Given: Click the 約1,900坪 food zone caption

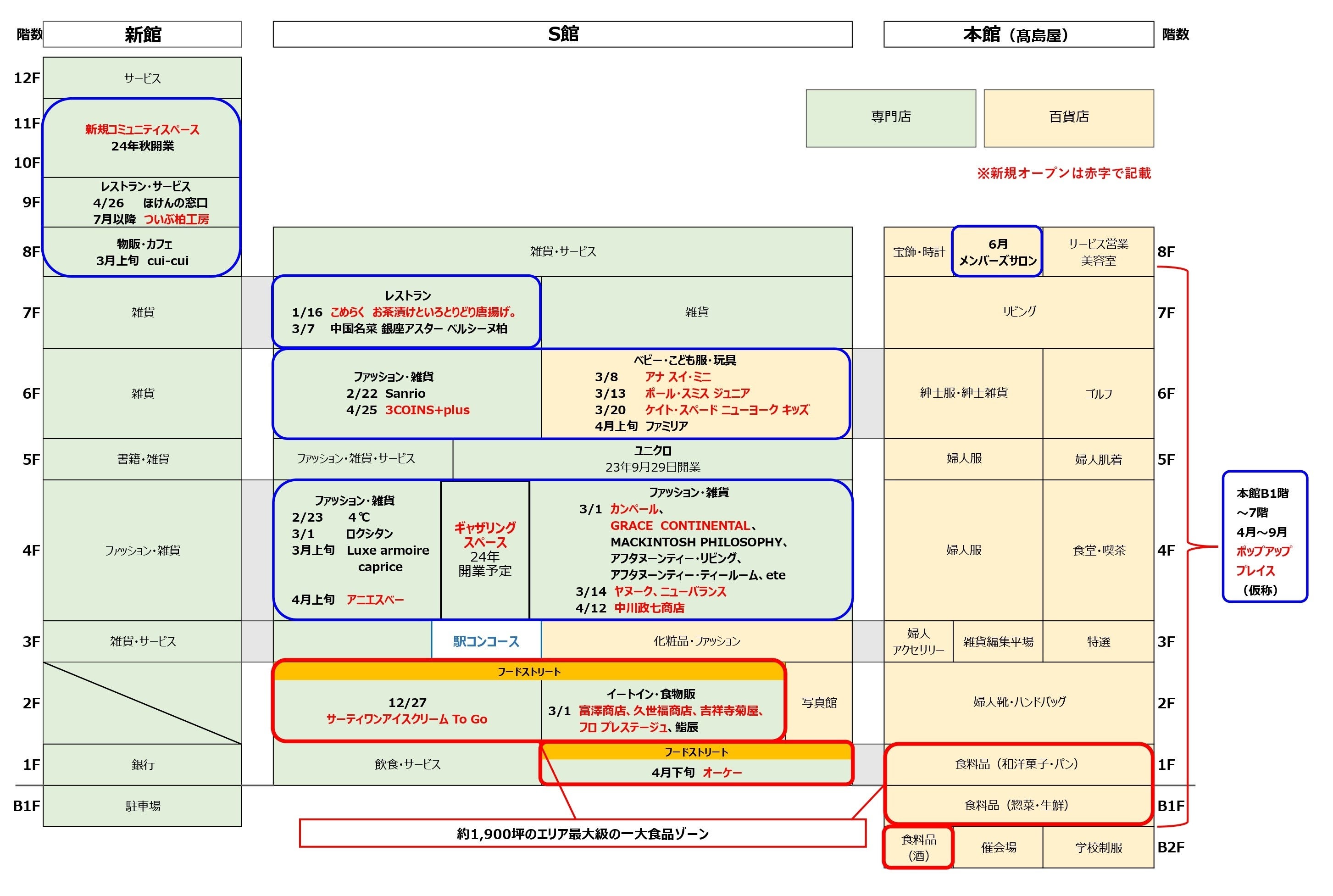Looking at the screenshot, I should (x=582, y=834).
